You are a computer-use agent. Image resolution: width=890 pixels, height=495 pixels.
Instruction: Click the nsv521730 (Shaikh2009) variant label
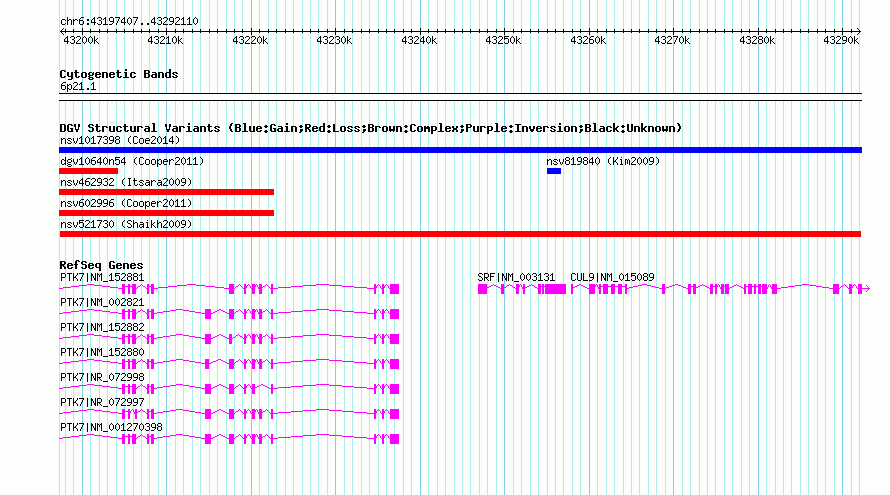click(126, 224)
